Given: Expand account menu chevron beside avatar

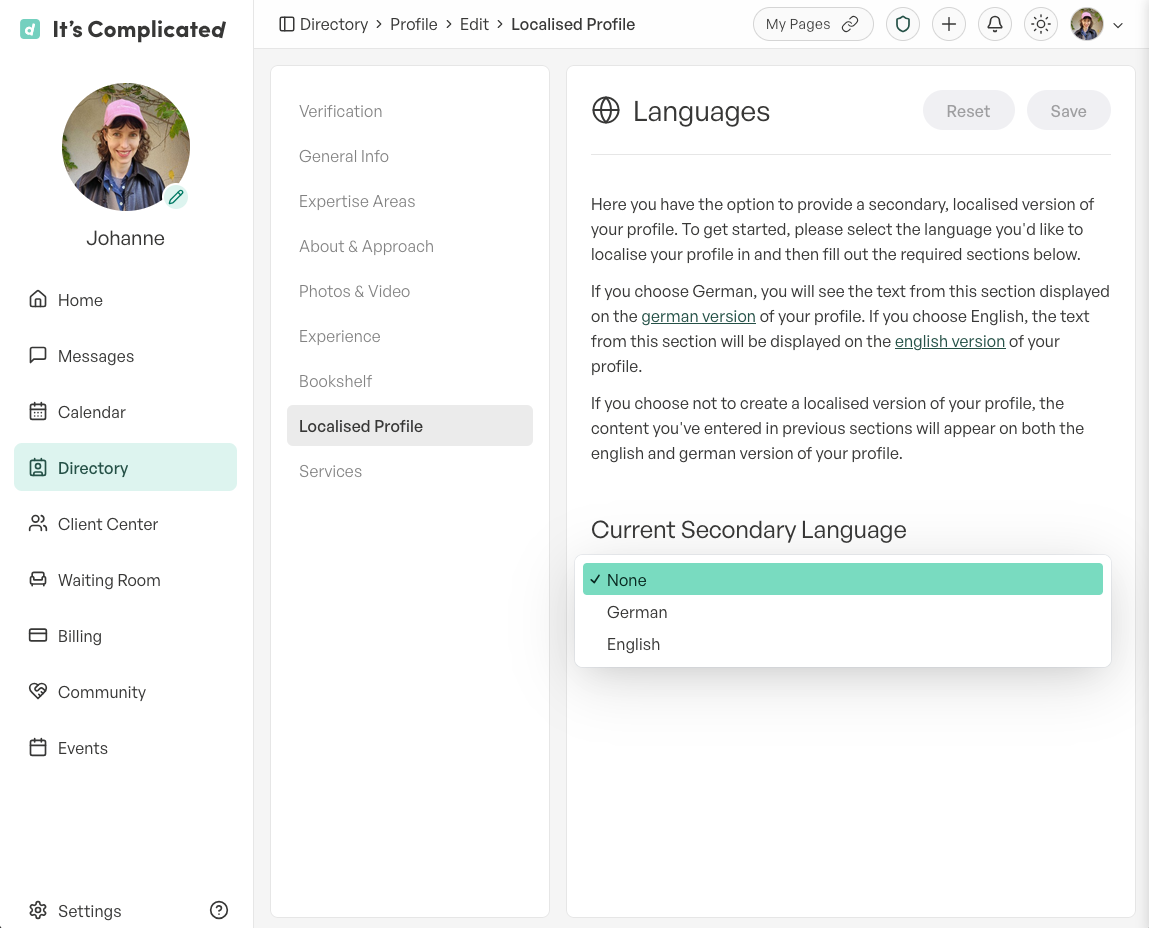Looking at the screenshot, I should [x=1118, y=25].
